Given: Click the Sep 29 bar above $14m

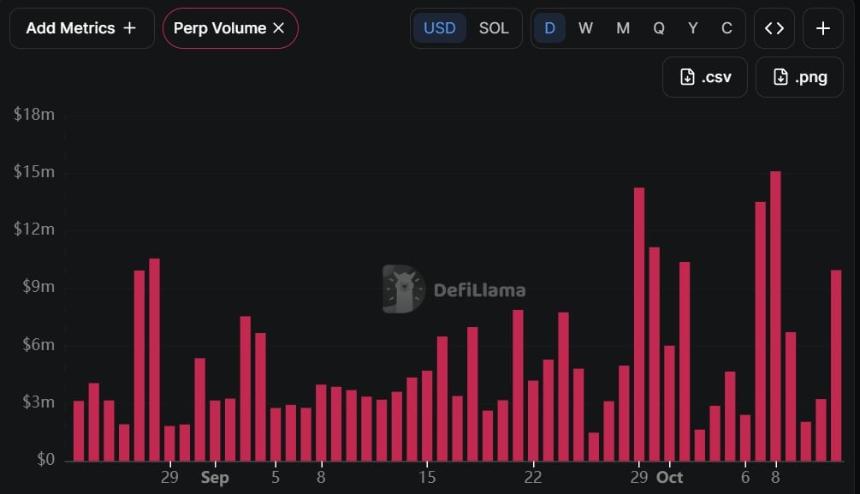Looking at the screenshot, I should pyautogui.click(x=639, y=325).
